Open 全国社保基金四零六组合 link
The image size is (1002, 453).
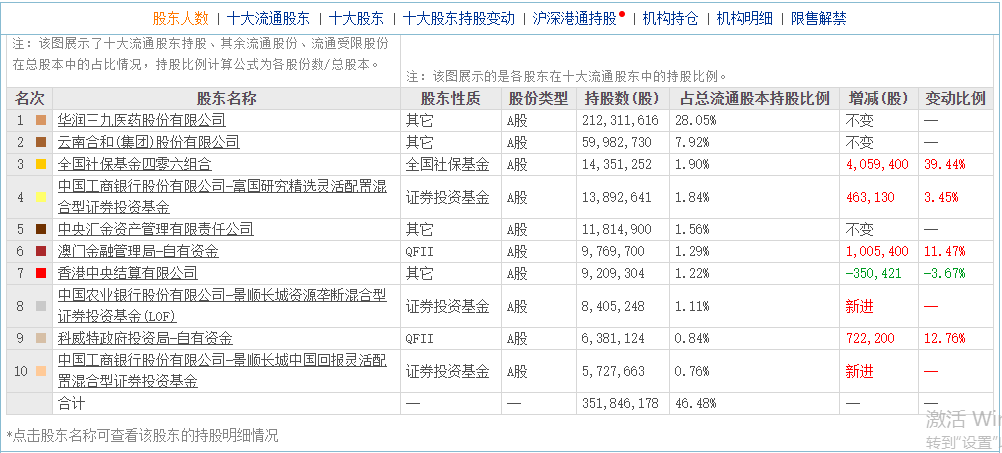(134, 164)
